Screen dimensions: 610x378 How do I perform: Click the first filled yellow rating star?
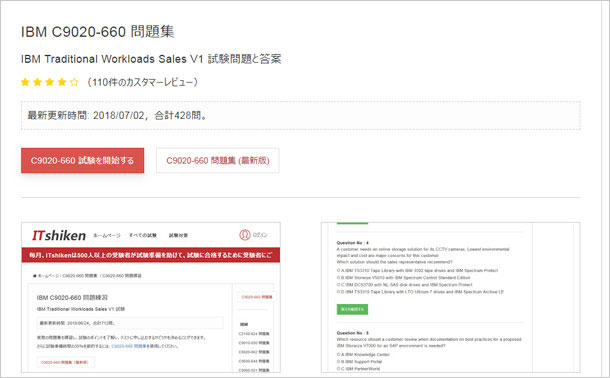[25, 82]
